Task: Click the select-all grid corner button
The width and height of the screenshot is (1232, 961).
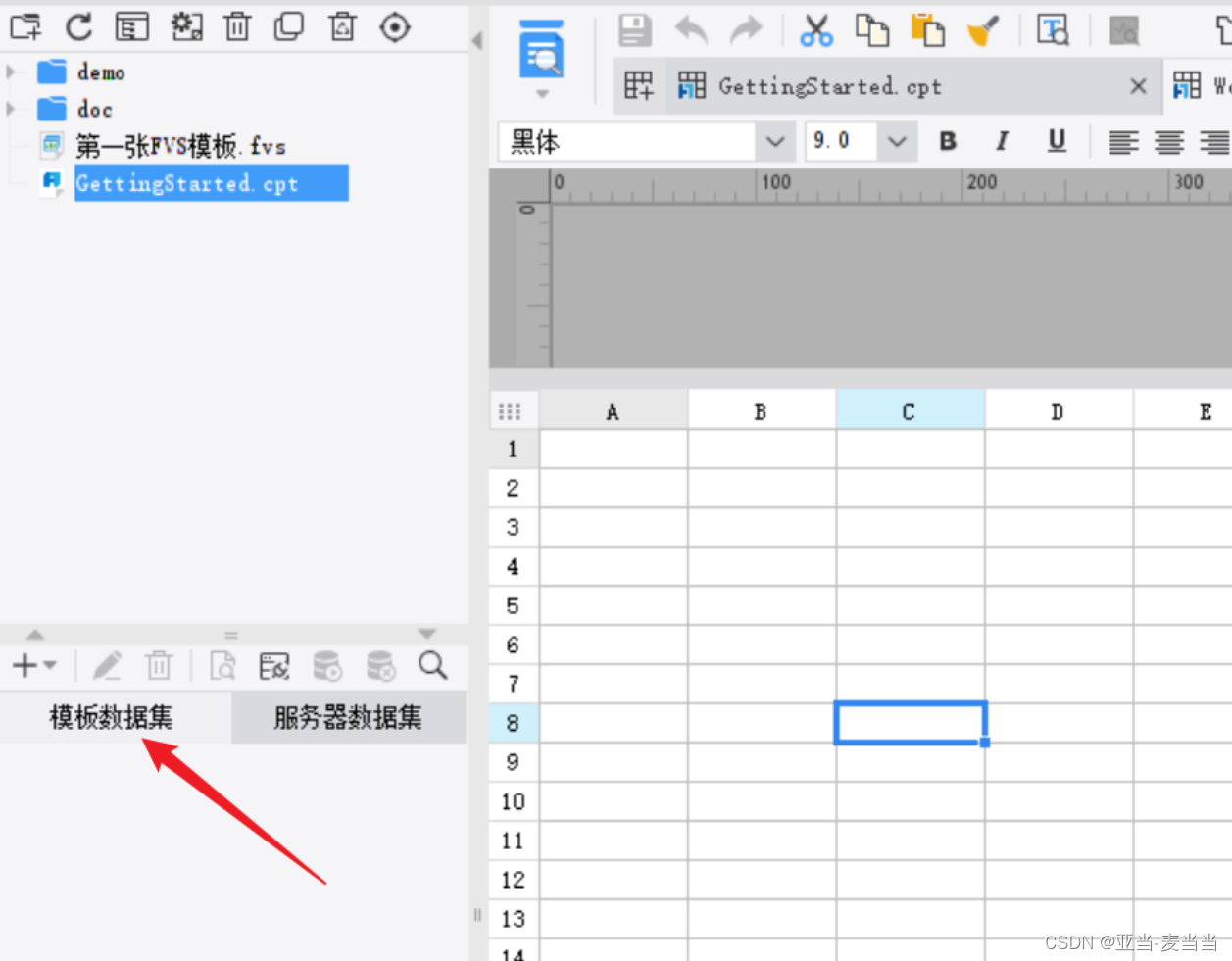Action: click(514, 411)
